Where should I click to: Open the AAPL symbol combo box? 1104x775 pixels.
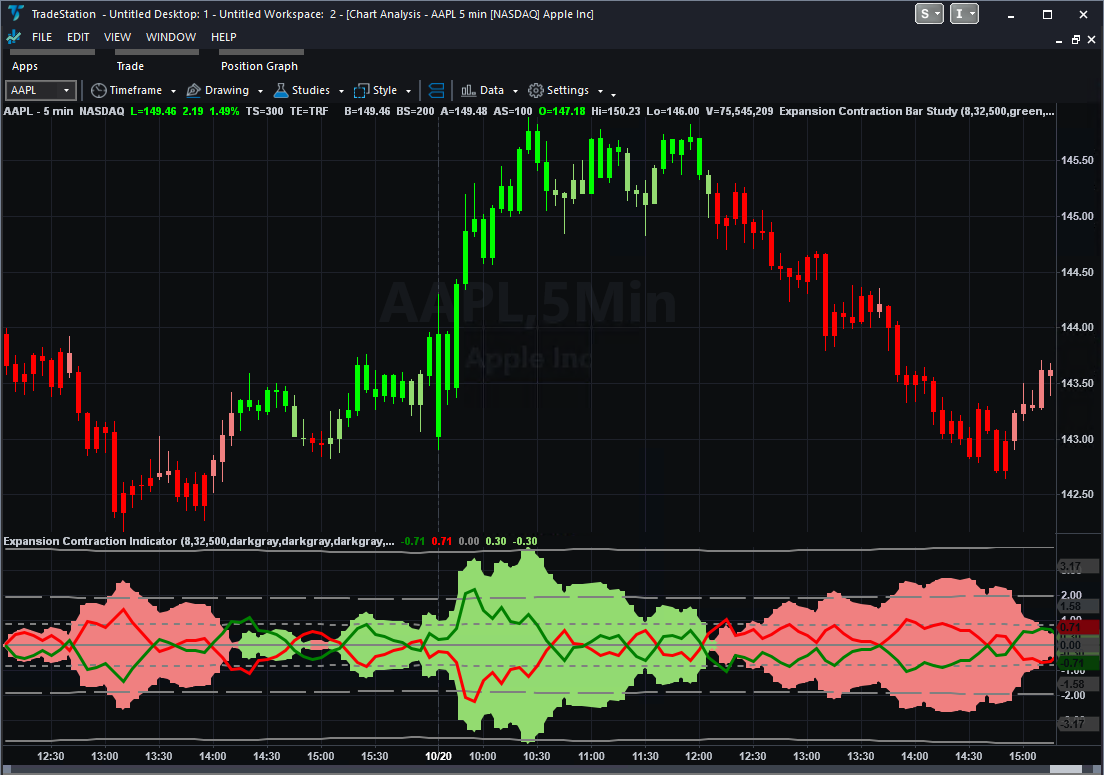(41, 90)
